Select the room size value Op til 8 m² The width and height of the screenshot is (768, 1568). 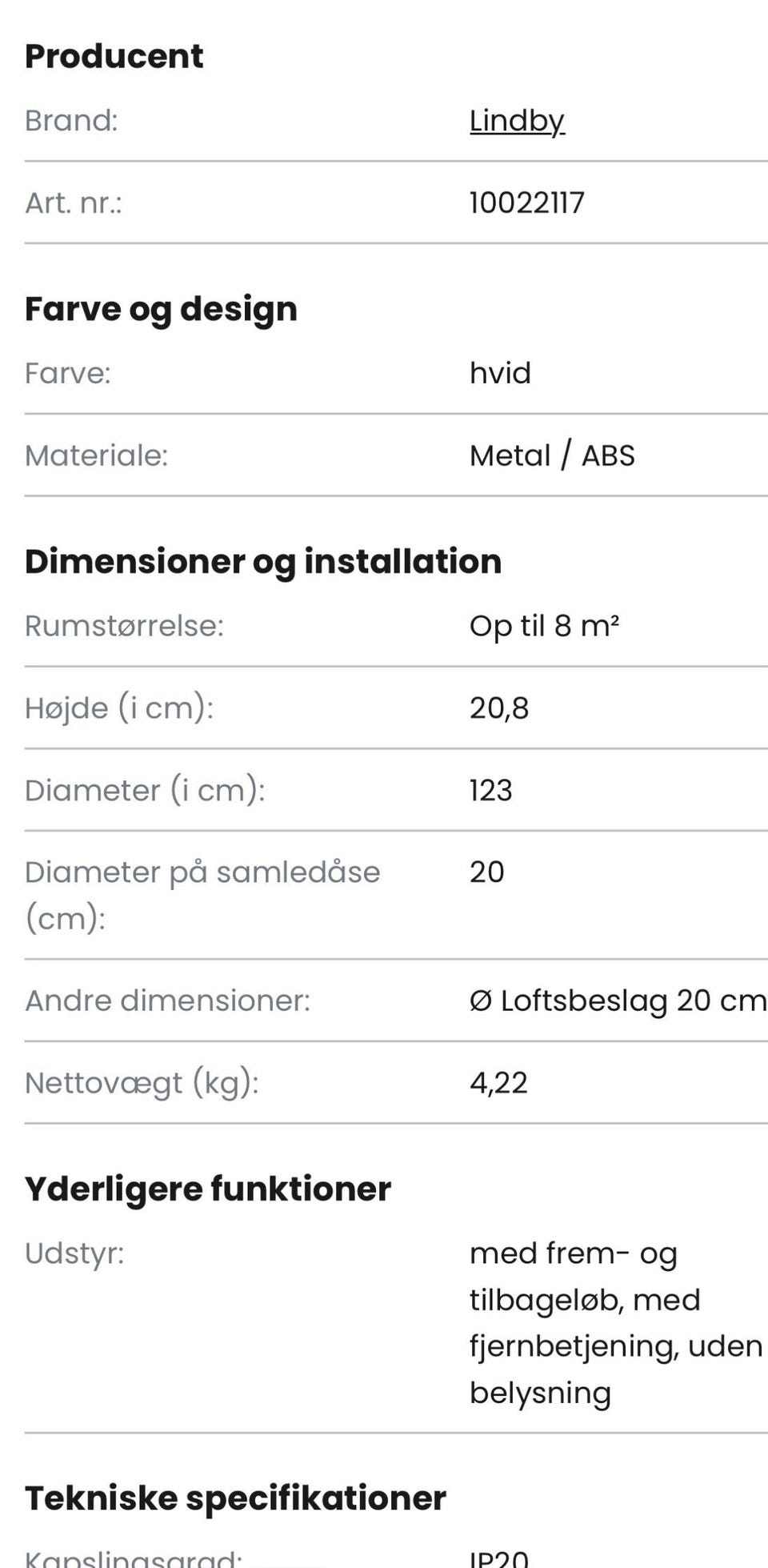544,626
